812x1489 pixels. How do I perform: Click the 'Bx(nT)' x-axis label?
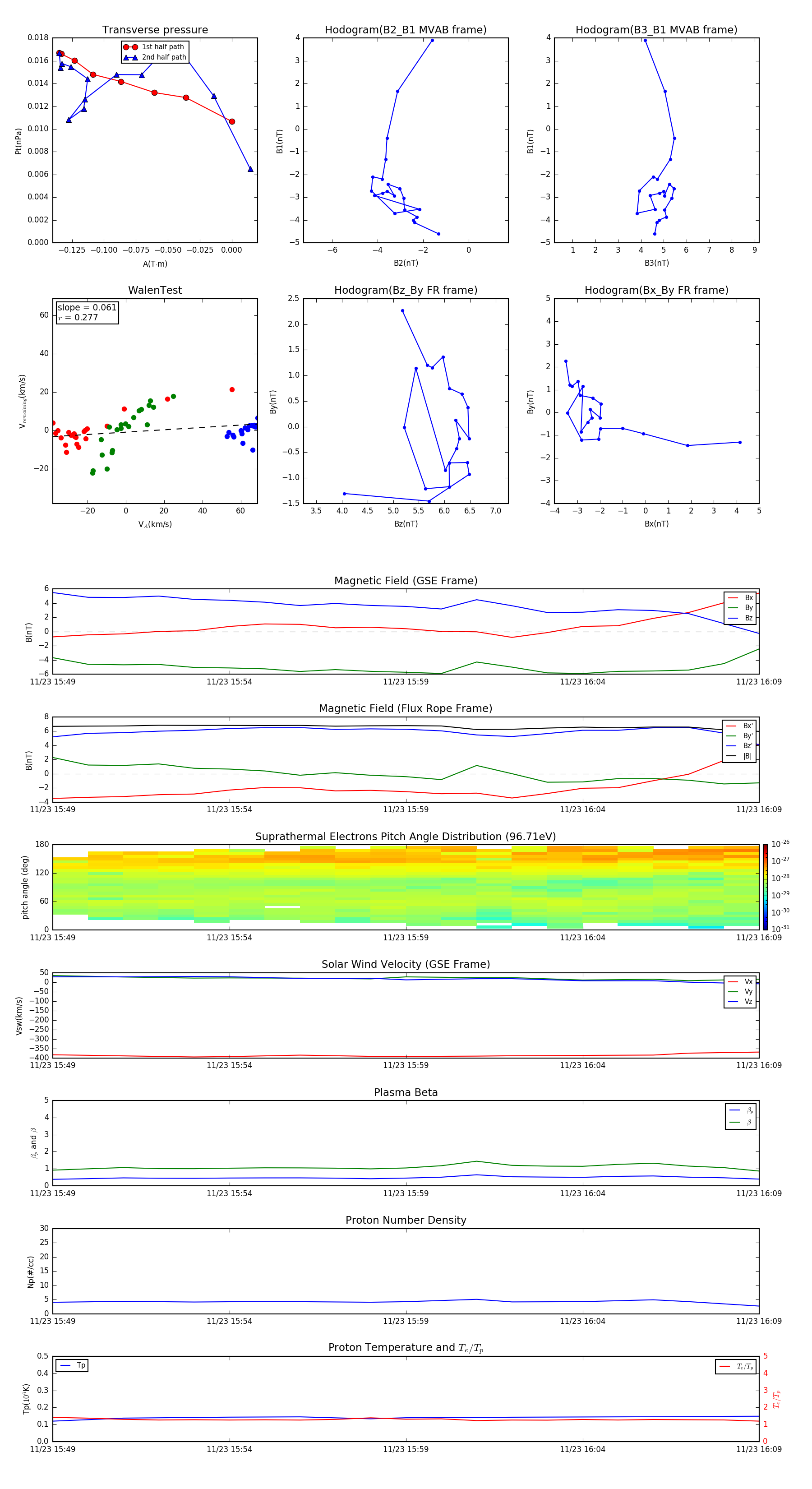point(656,524)
